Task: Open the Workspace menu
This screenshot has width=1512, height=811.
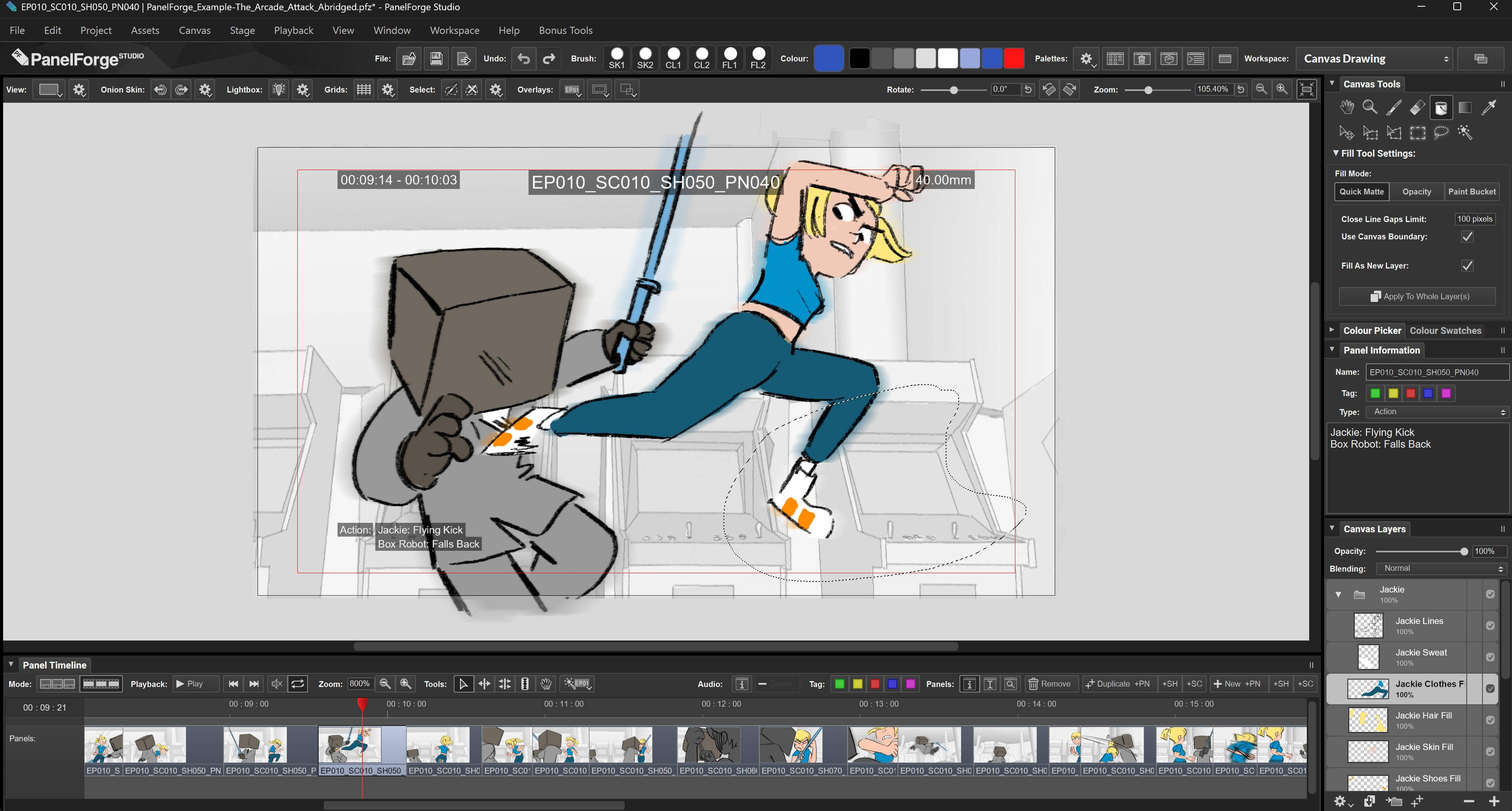Action: click(x=454, y=31)
